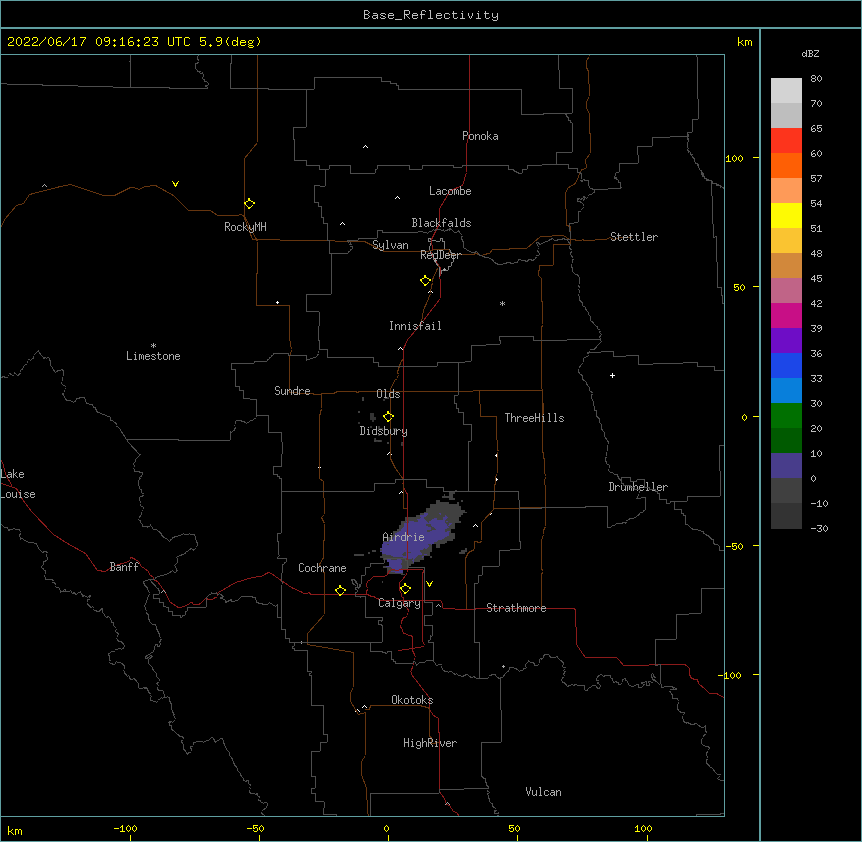The height and width of the screenshot is (842, 862).
Task: Click the Okotoks town label
Action: (x=412, y=700)
